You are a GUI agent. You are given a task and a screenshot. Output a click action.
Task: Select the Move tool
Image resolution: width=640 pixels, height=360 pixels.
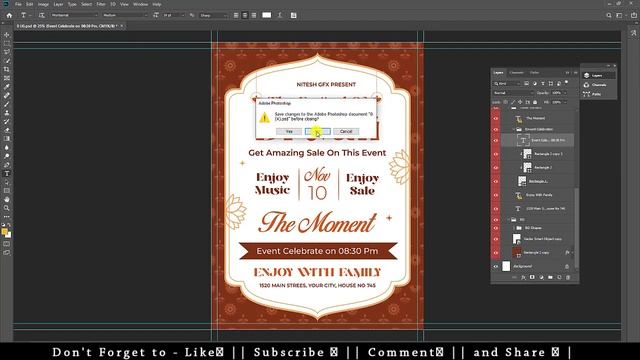coord(7,35)
